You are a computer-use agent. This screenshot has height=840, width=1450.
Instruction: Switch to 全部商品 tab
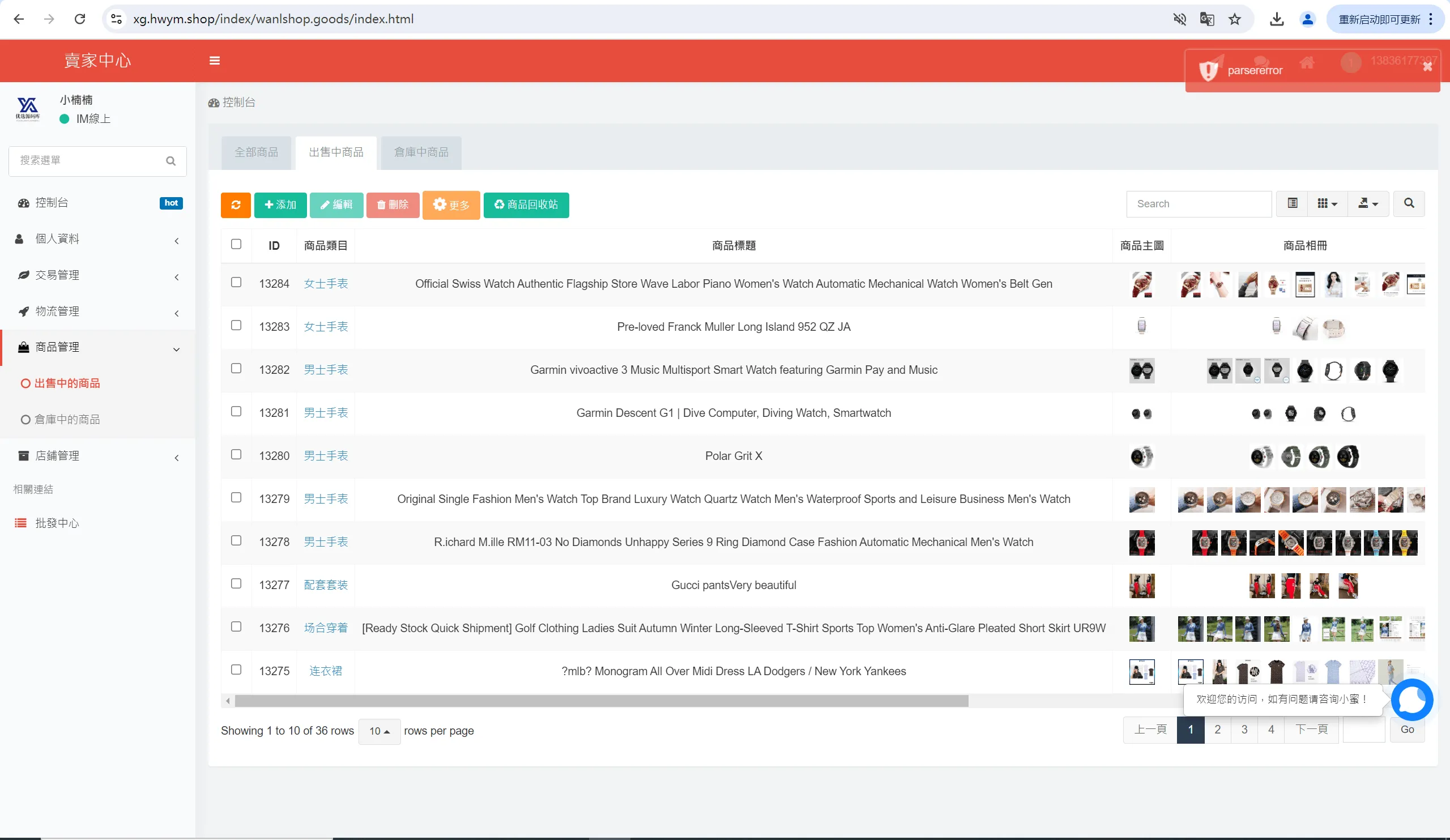click(256, 152)
